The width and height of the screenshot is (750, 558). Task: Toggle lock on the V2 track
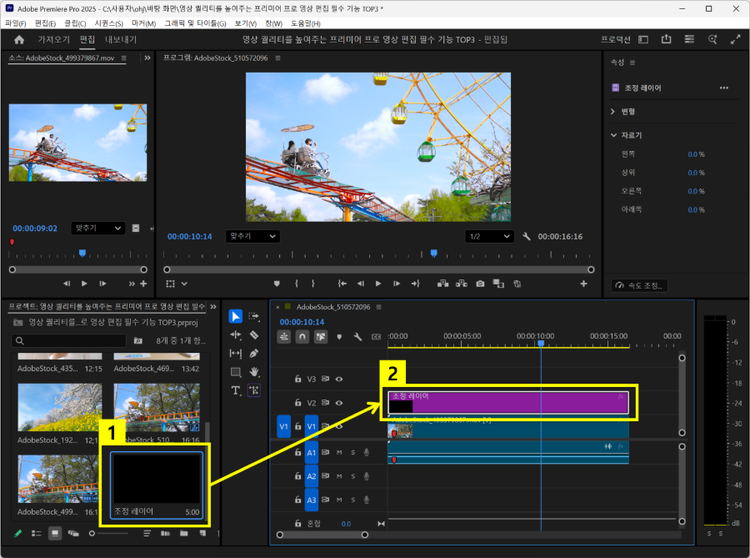pos(298,403)
